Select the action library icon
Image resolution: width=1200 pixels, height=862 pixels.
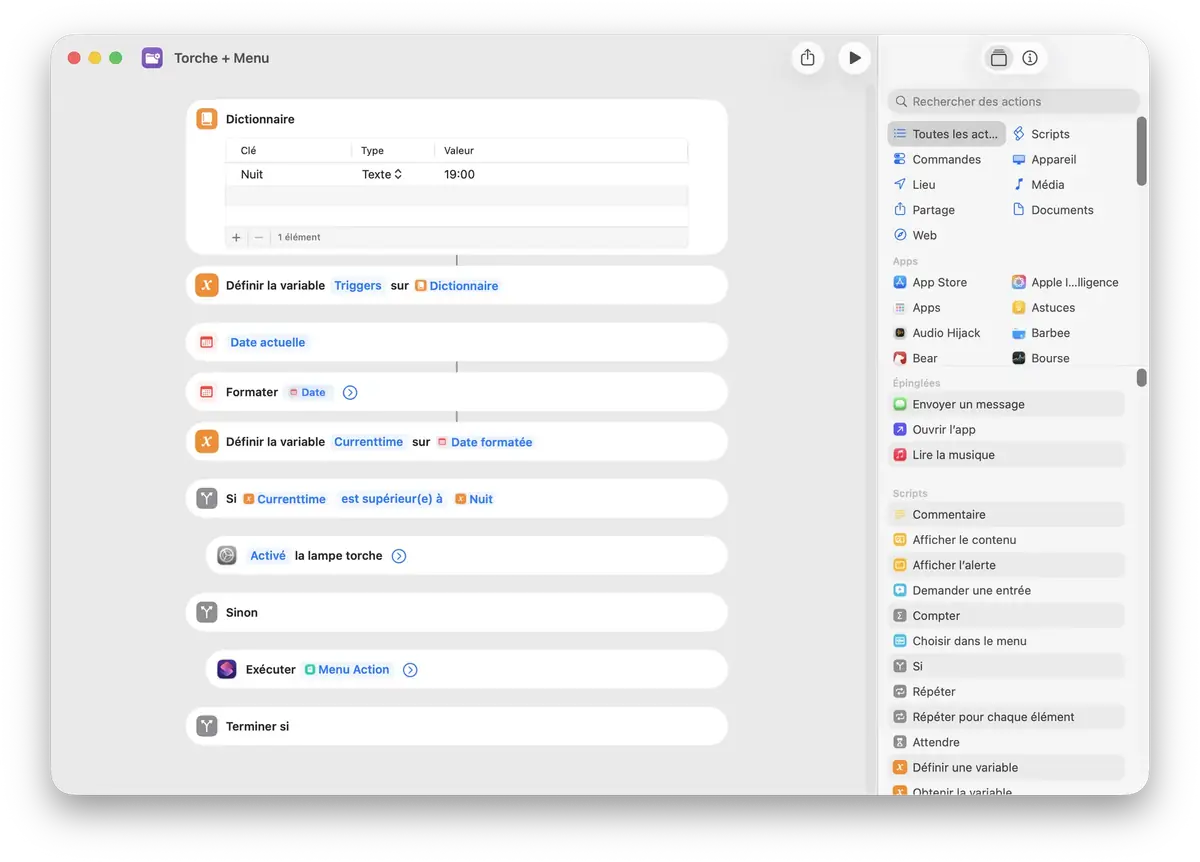tap(998, 58)
